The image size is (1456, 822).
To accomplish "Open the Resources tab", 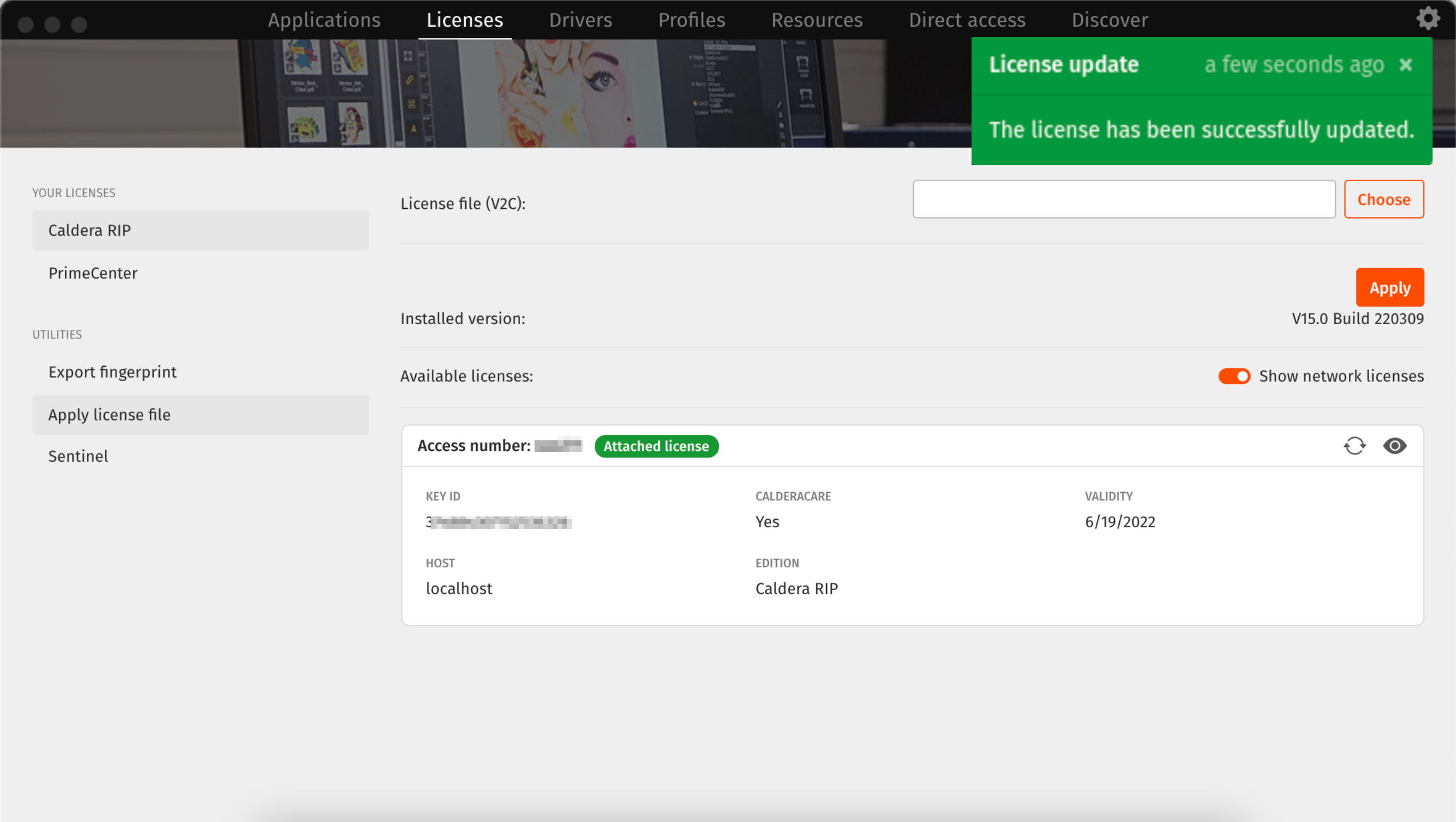I will [817, 20].
